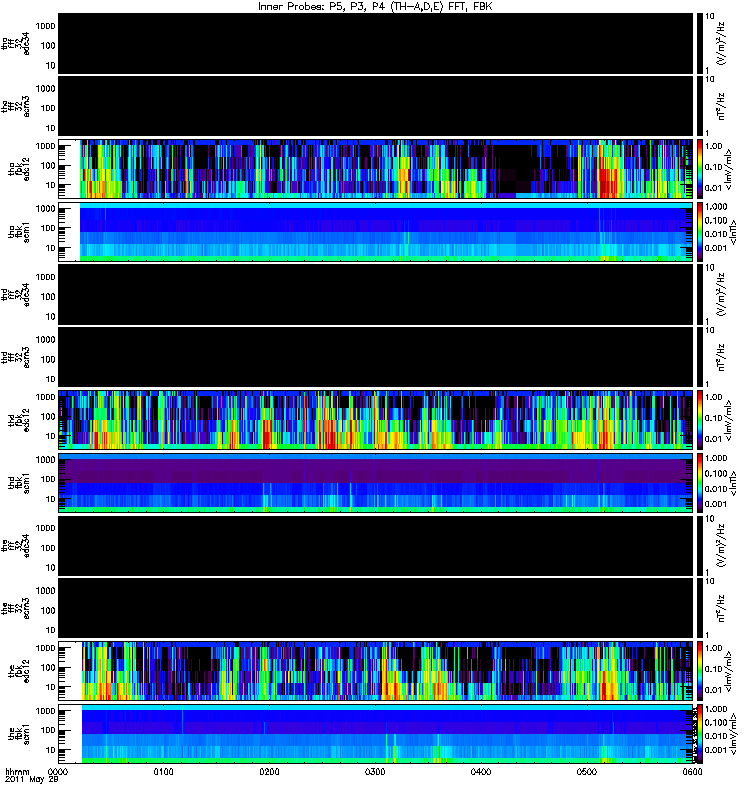Click the color bar beside tha fbk scm1 panel
This screenshot has width=750, height=800.
699,232
